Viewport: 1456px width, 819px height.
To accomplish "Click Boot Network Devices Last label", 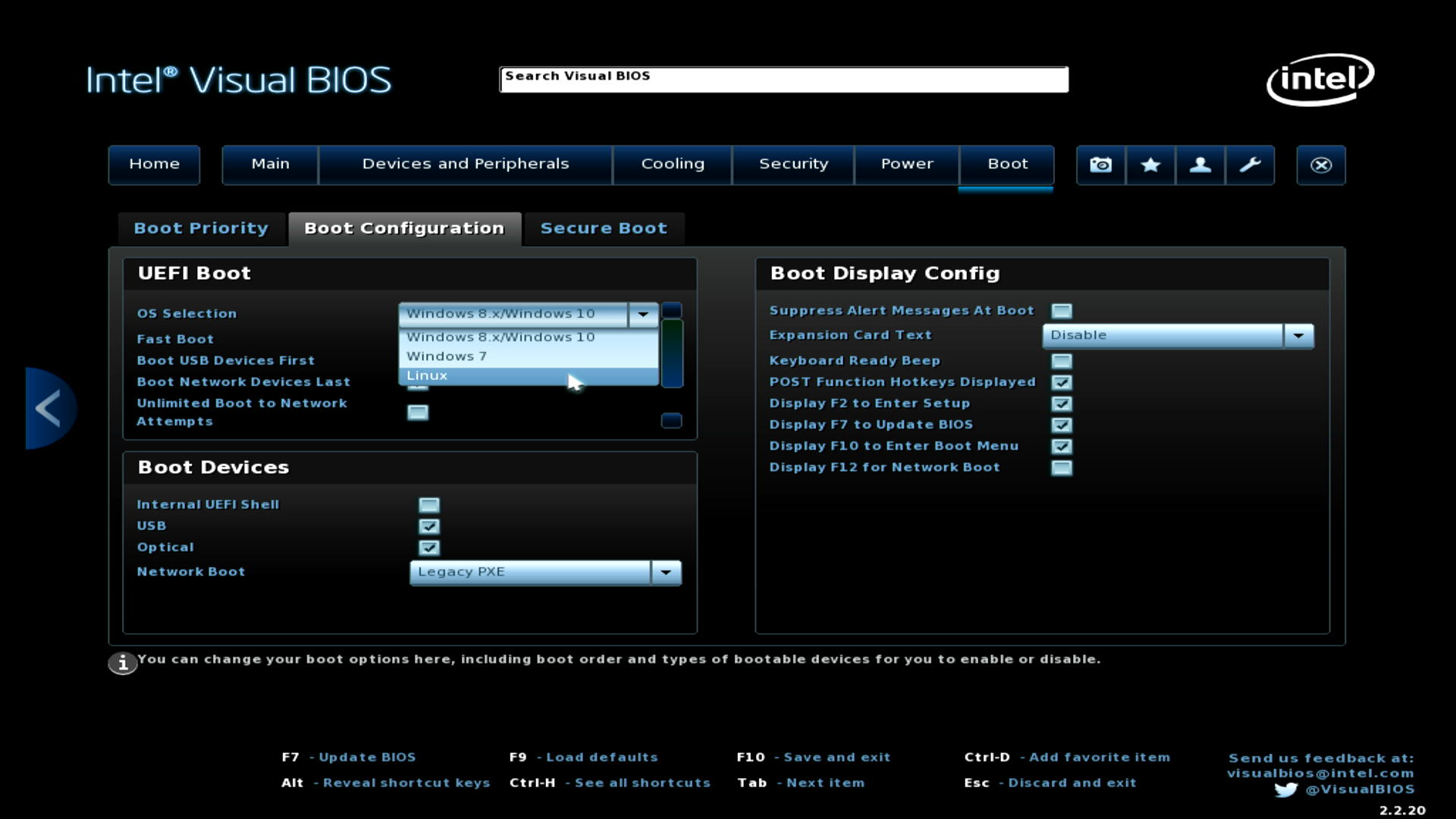I will coord(243,382).
